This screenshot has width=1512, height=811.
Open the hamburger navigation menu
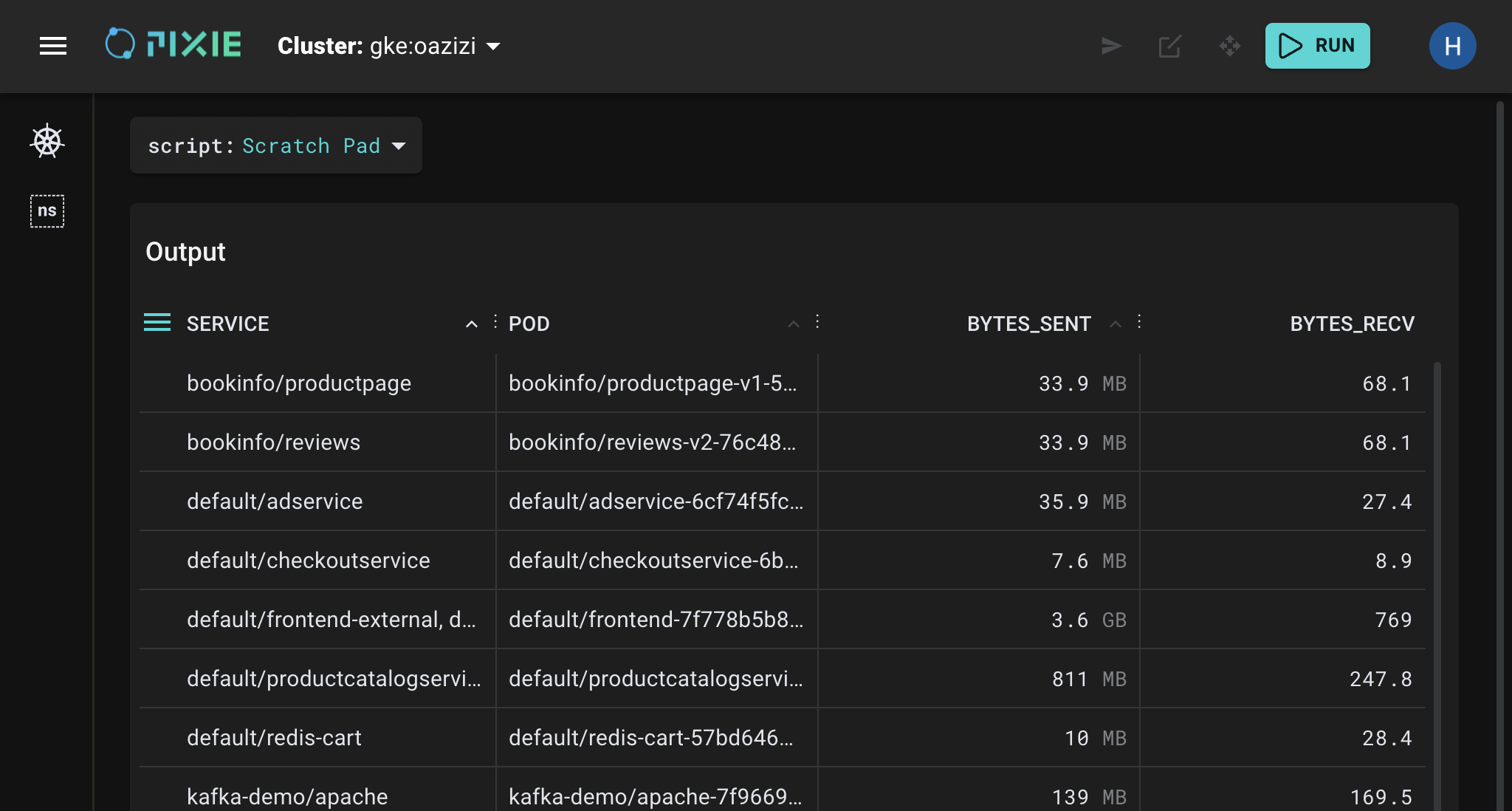point(53,46)
